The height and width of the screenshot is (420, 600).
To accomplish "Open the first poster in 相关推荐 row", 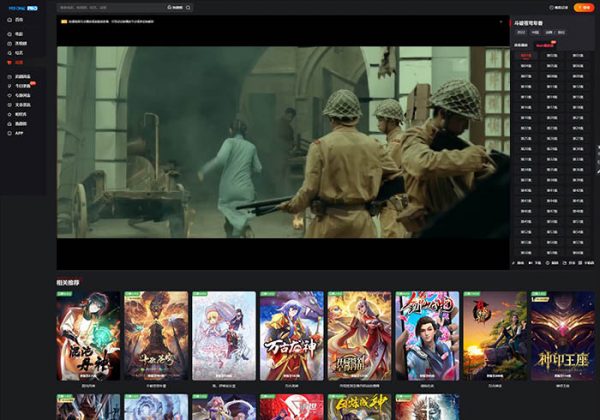I will pos(89,337).
